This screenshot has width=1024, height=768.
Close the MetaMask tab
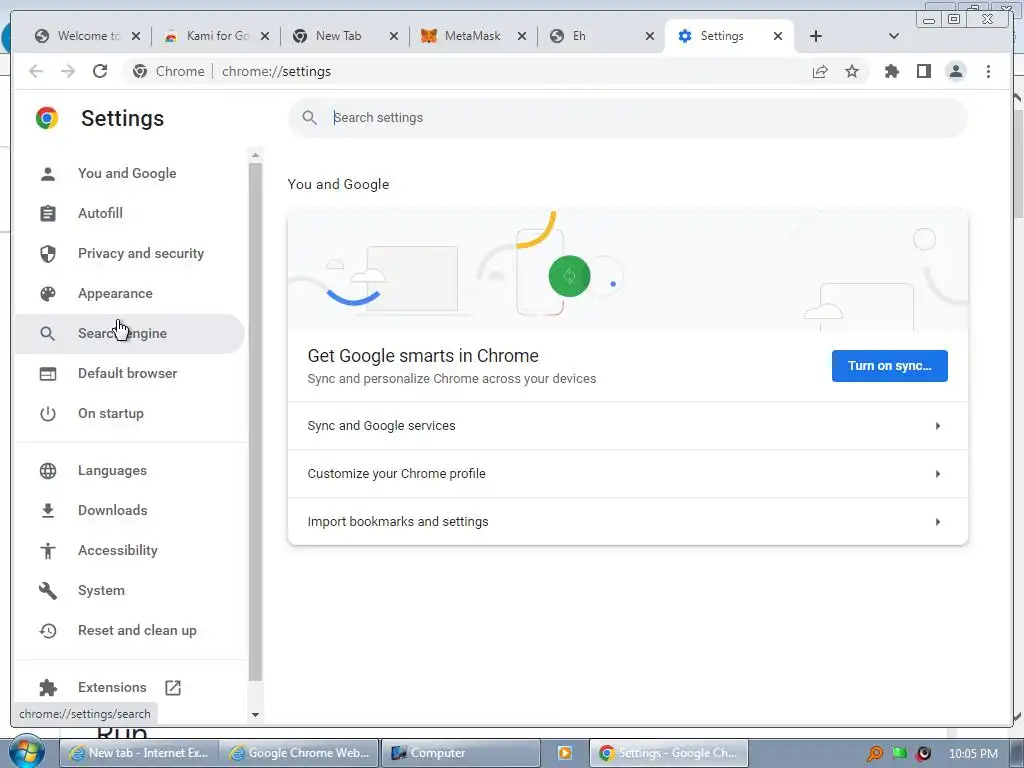pos(522,36)
